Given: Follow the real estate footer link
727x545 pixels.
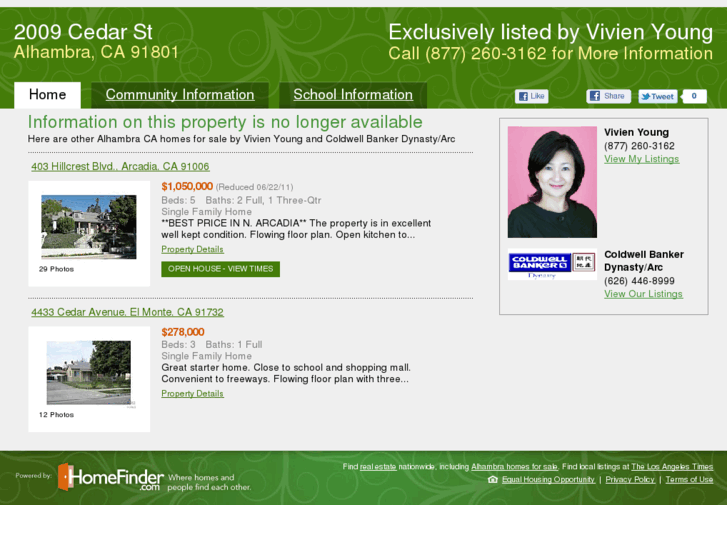Looking at the screenshot, I should tap(378, 467).
